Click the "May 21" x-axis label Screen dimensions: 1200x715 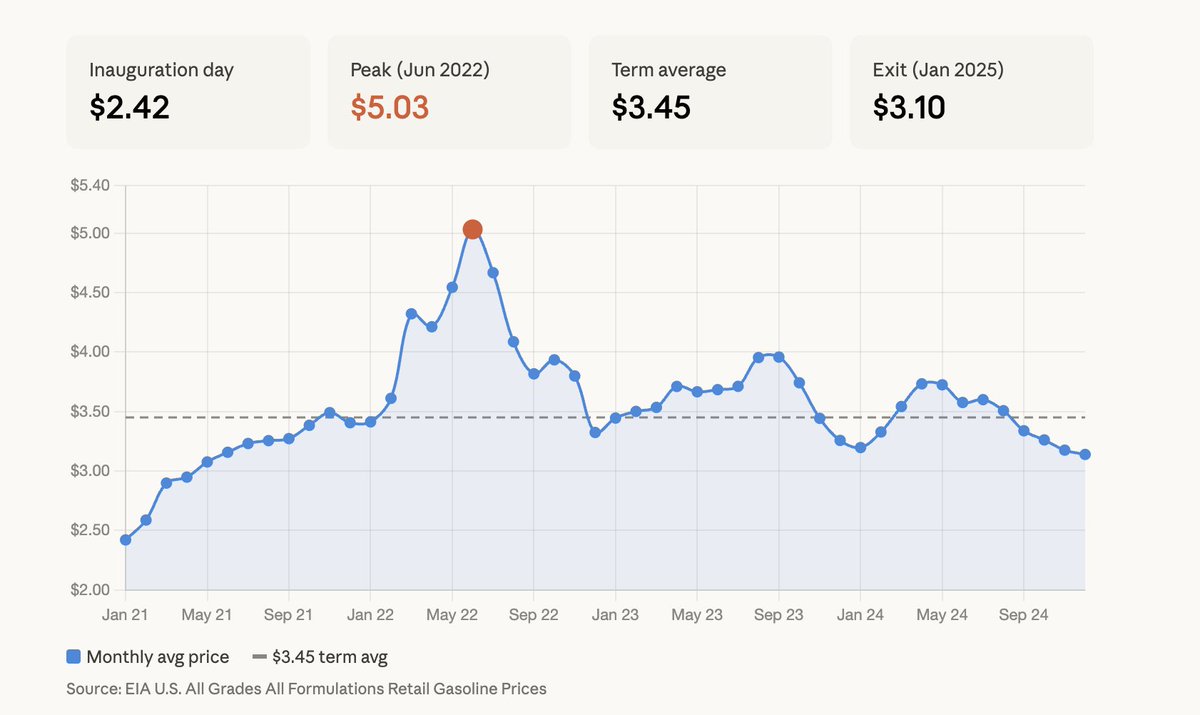tap(207, 615)
